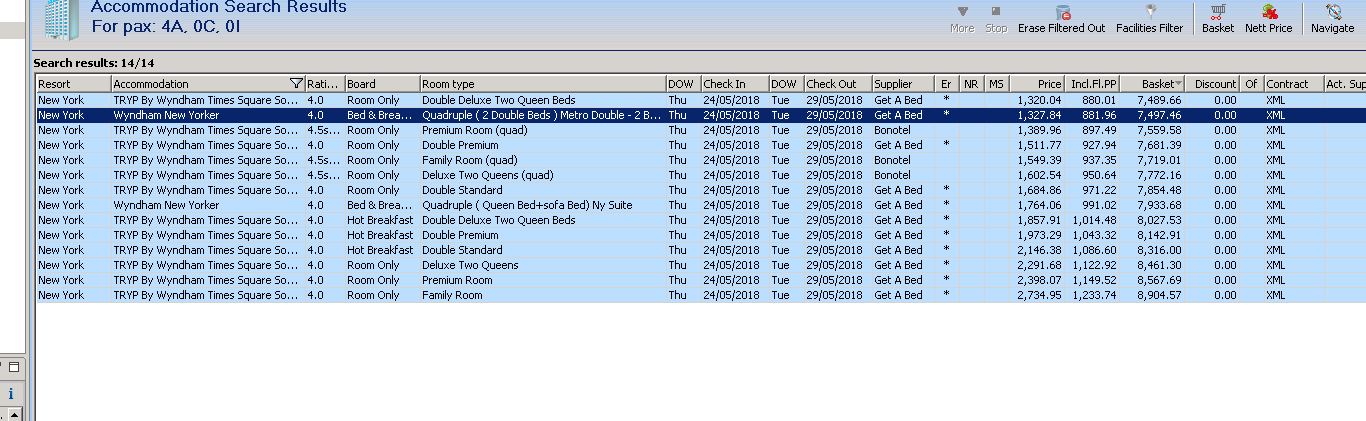Click the Erase Filtered Out toolbar icon
Screen dimensions: 1366x421
click(x=1063, y=12)
